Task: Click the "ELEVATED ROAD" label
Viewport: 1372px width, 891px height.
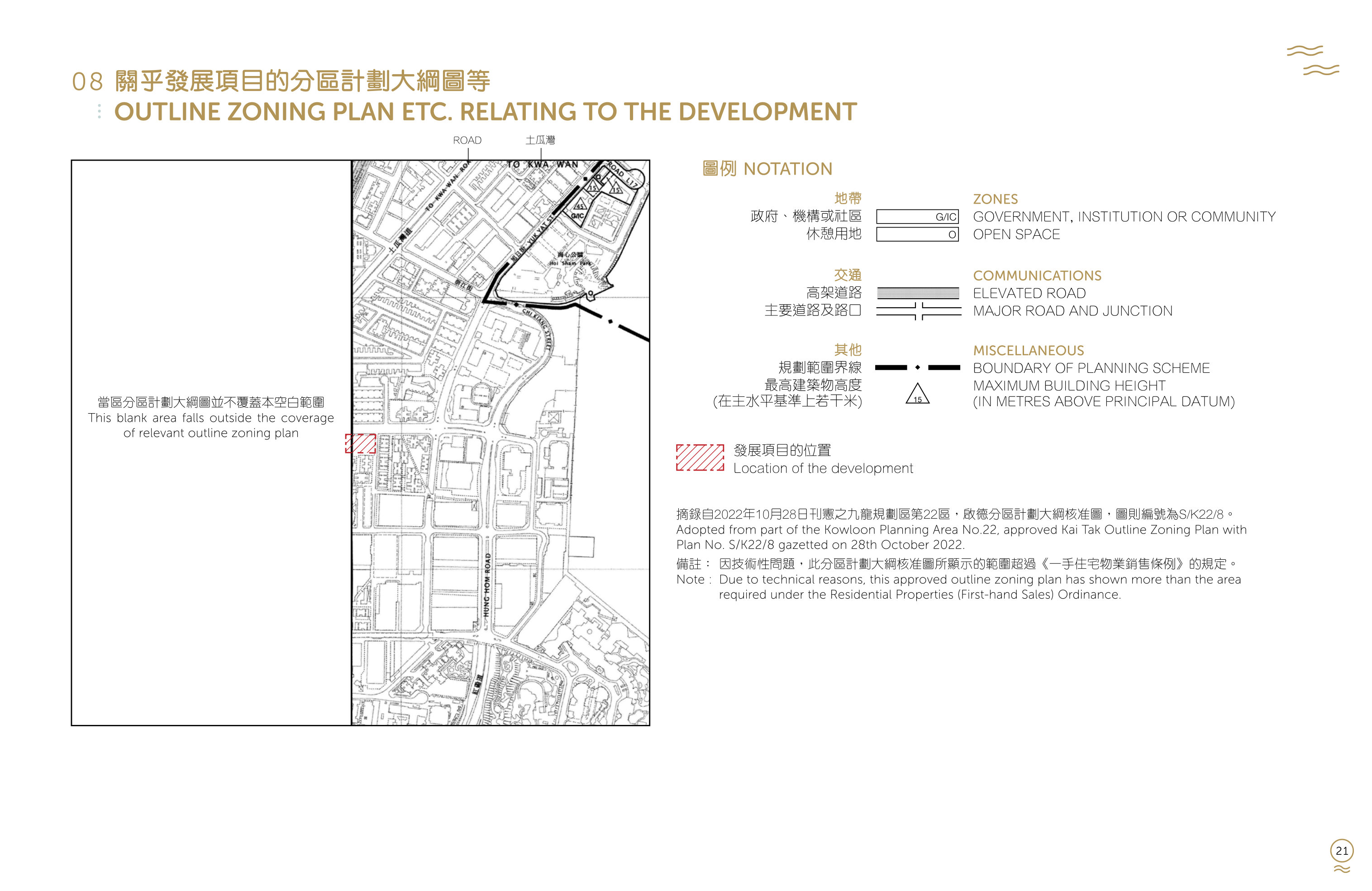Action: coord(1029,293)
